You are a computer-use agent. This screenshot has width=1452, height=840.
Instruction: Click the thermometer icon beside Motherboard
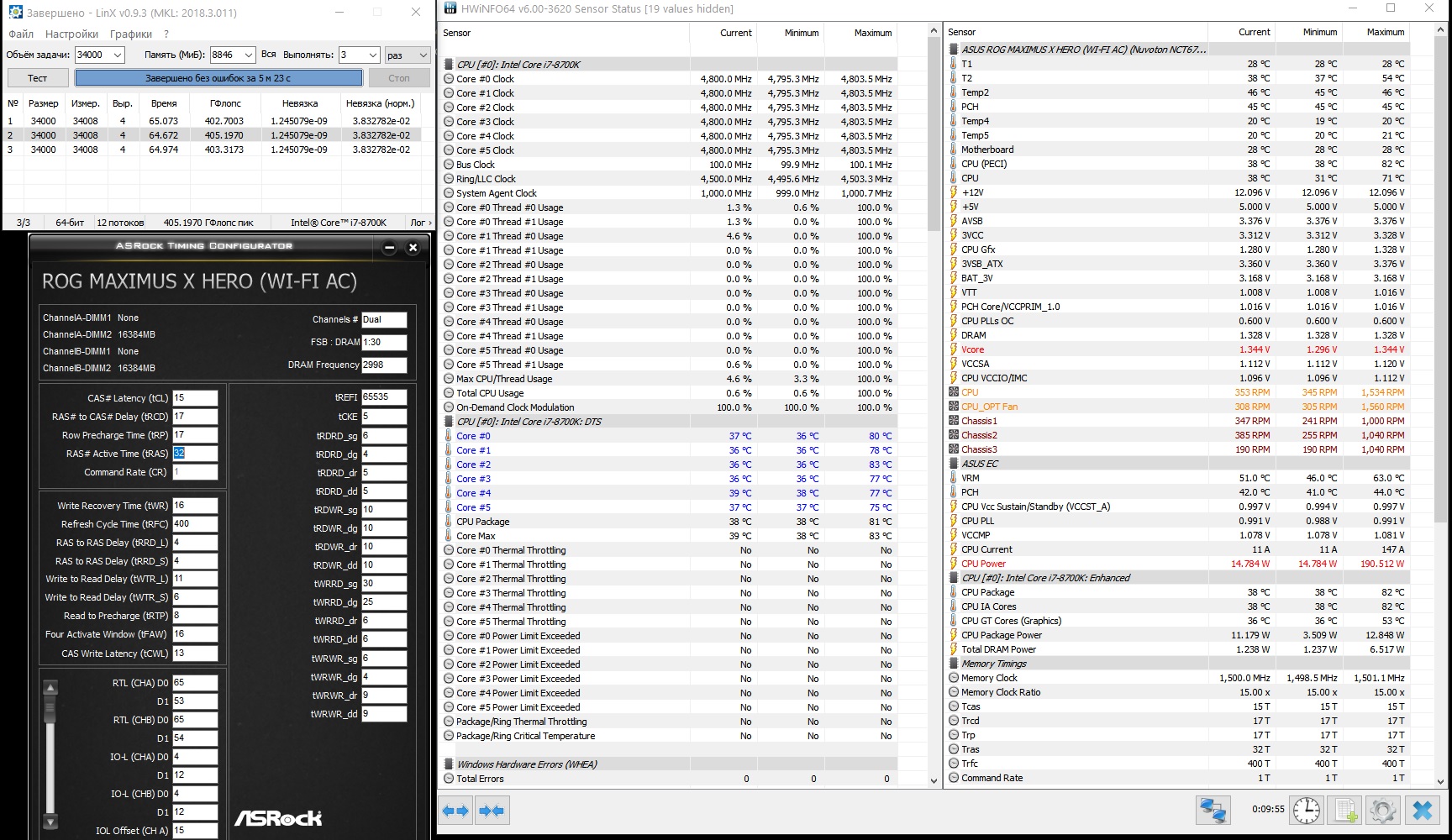(x=954, y=150)
